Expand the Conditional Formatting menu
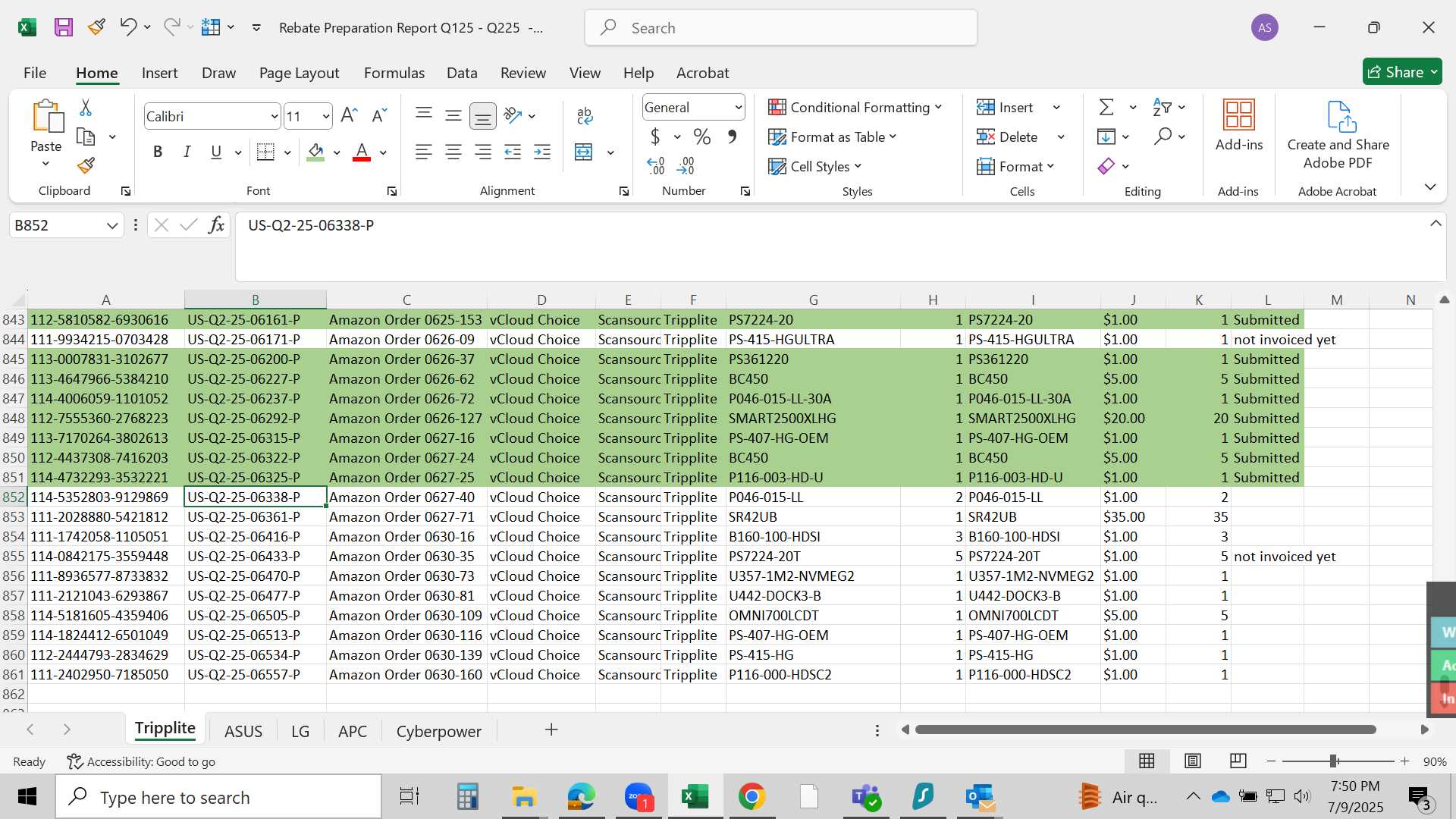This screenshot has height=819, width=1456. click(x=855, y=107)
